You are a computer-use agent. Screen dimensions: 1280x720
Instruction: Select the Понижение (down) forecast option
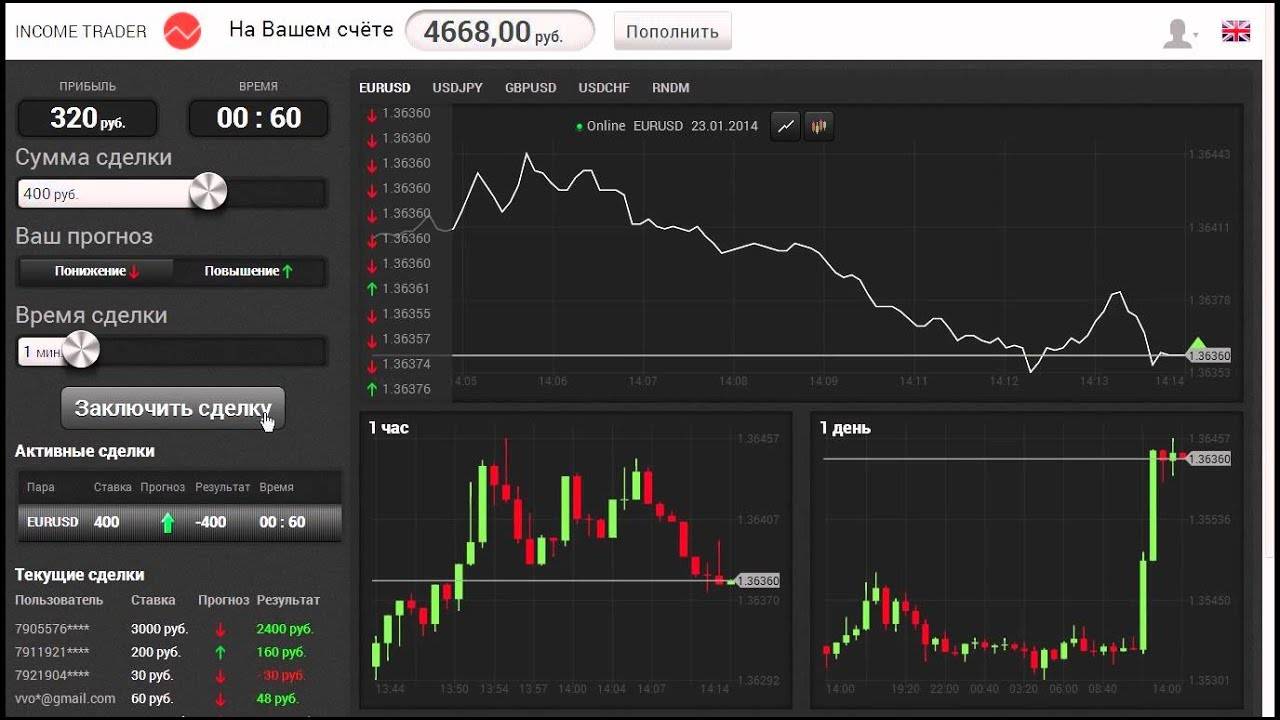97,271
